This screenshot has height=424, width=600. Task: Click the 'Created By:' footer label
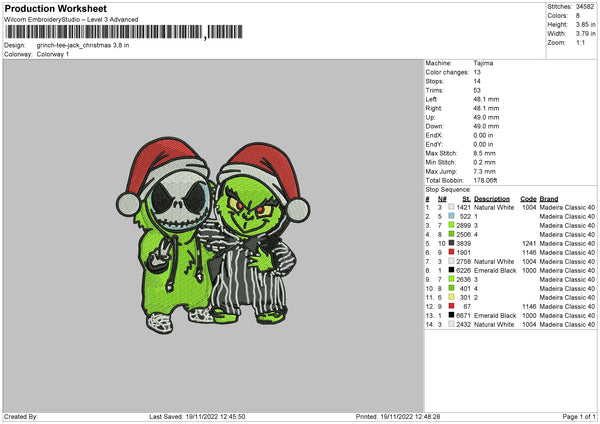point(21,417)
